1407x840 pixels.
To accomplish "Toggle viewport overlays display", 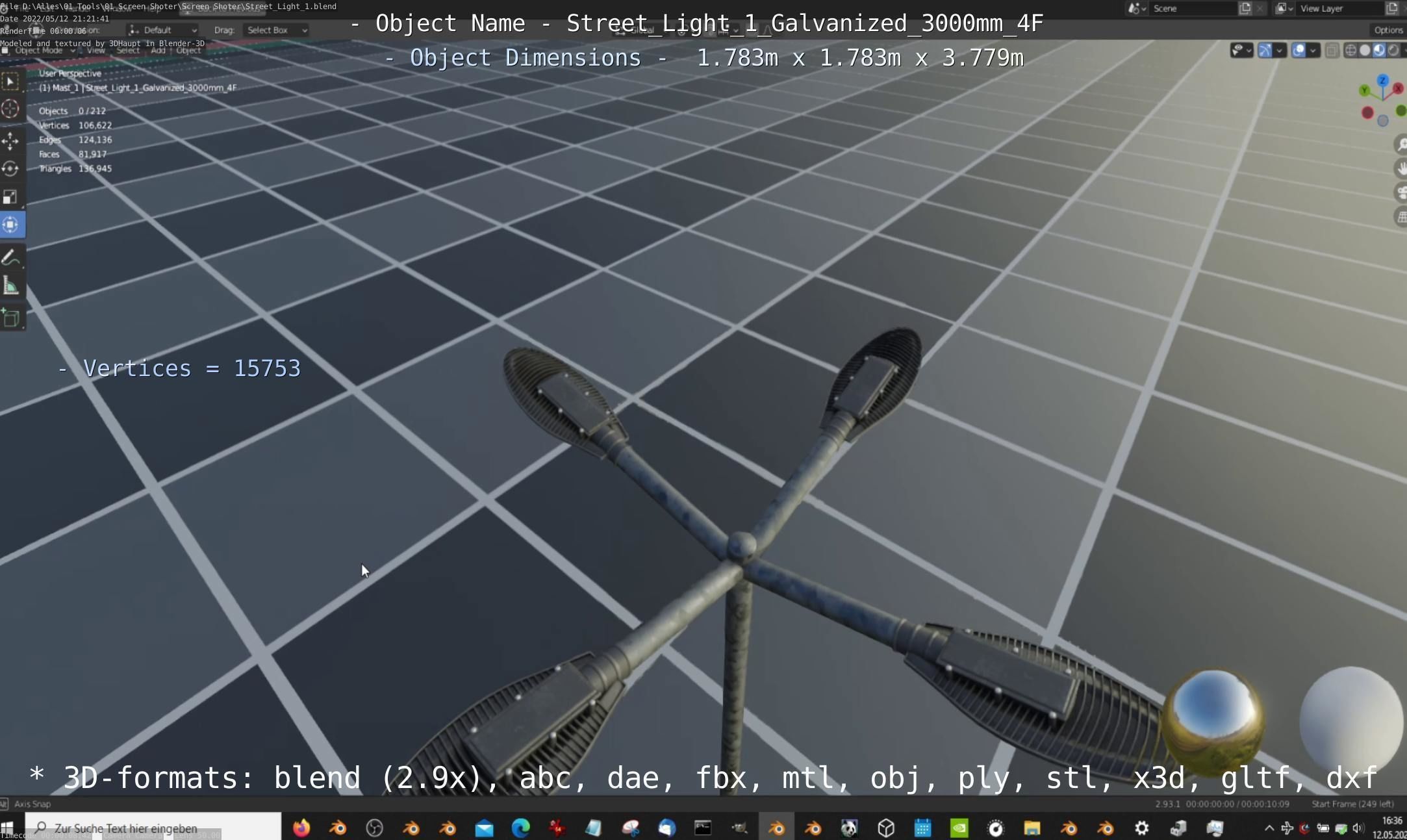I will point(1298,50).
